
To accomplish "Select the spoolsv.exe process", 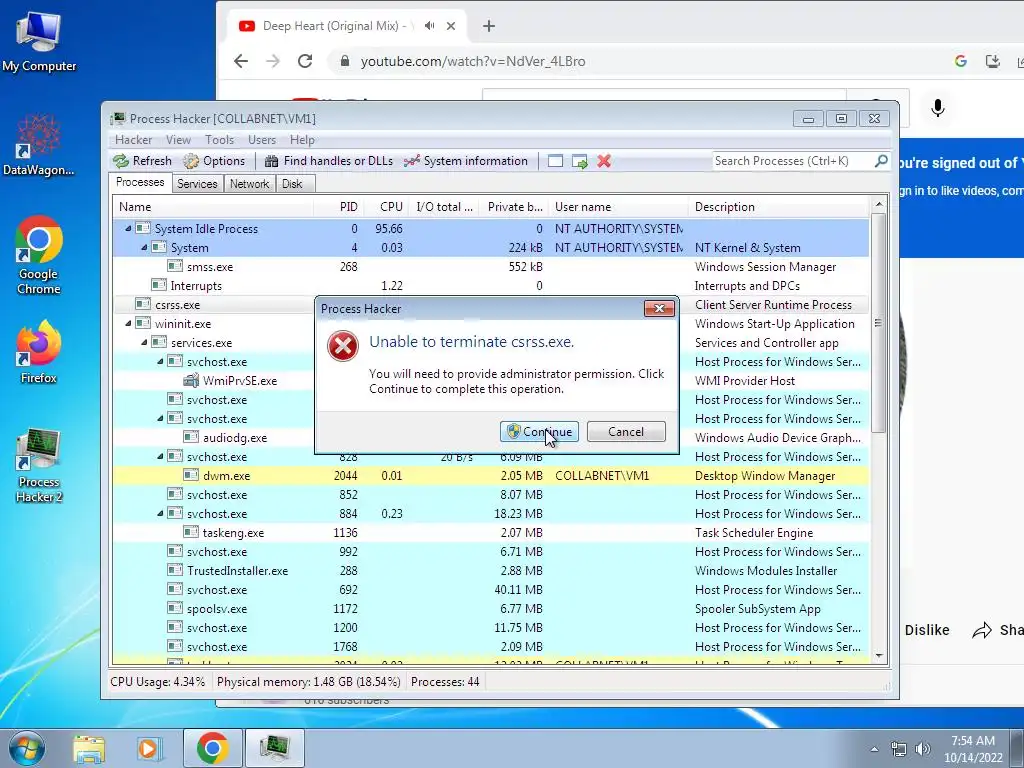I will (x=490, y=609).
